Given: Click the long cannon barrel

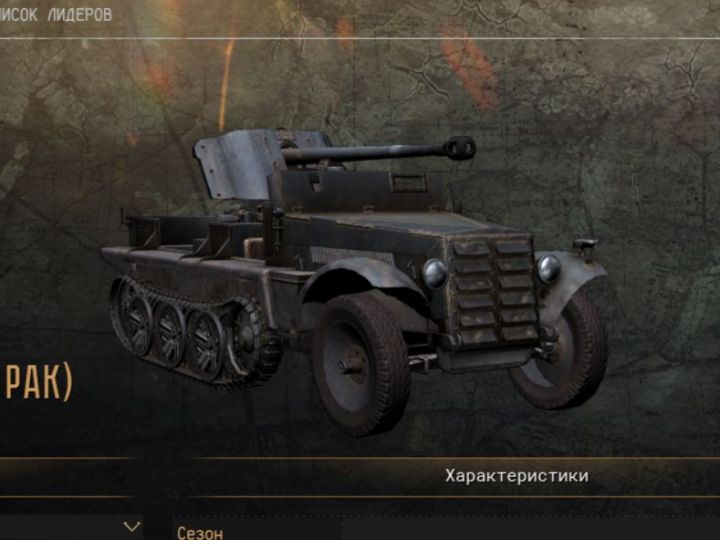Looking at the screenshot, I should tap(367, 153).
